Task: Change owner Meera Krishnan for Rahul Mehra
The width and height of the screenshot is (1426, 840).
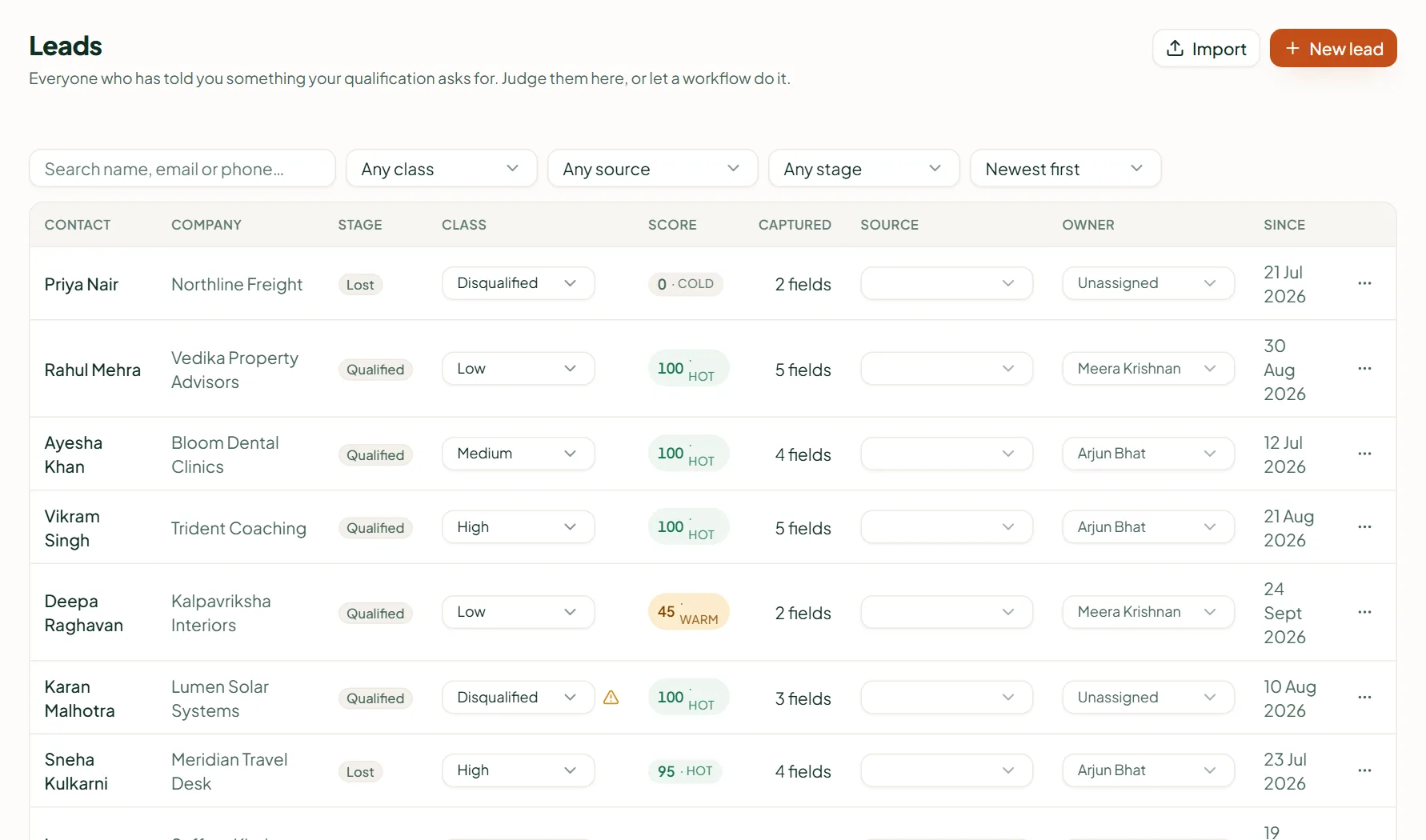Action: point(1148,369)
